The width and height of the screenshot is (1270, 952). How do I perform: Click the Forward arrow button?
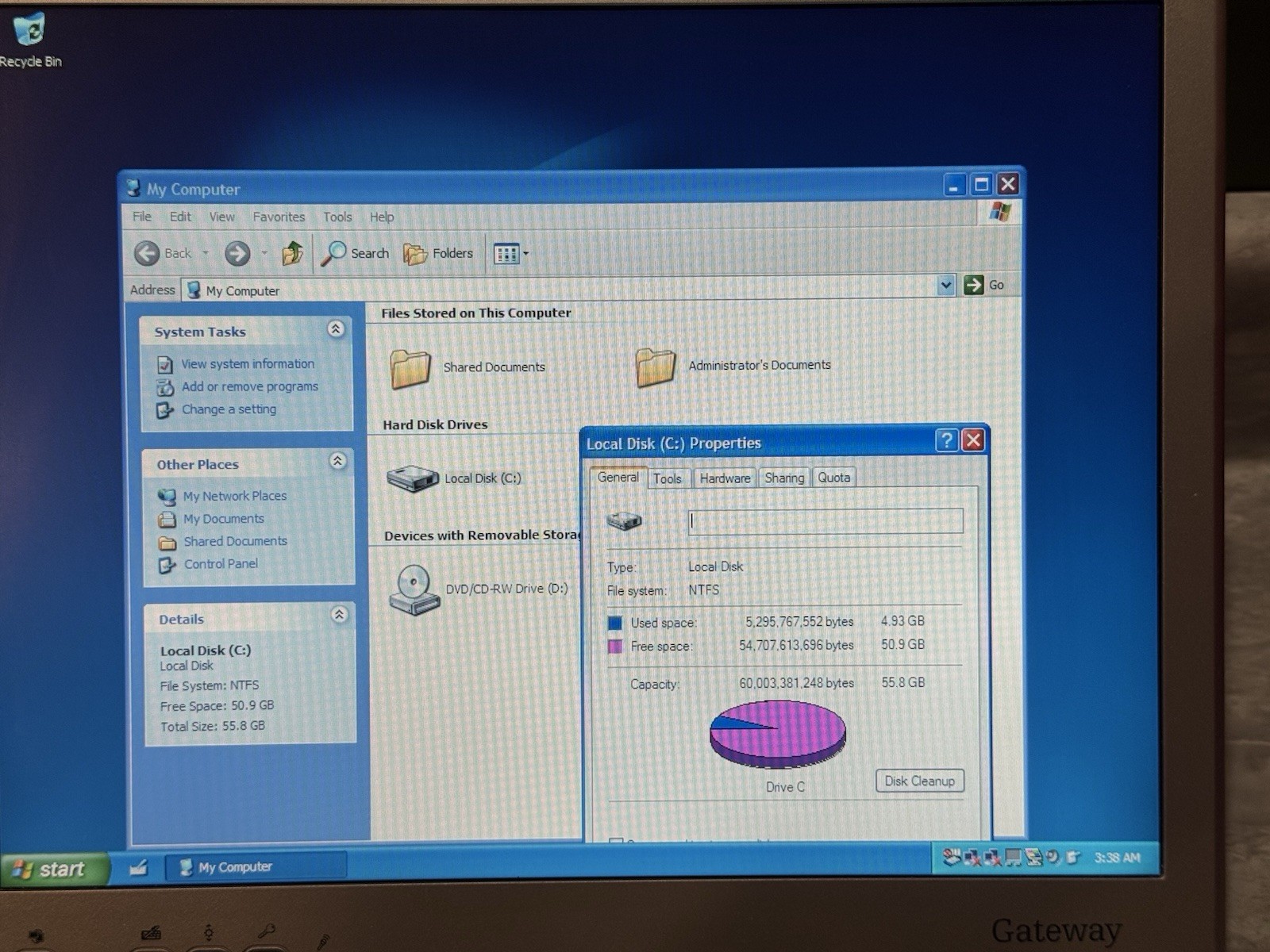pos(237,253)
